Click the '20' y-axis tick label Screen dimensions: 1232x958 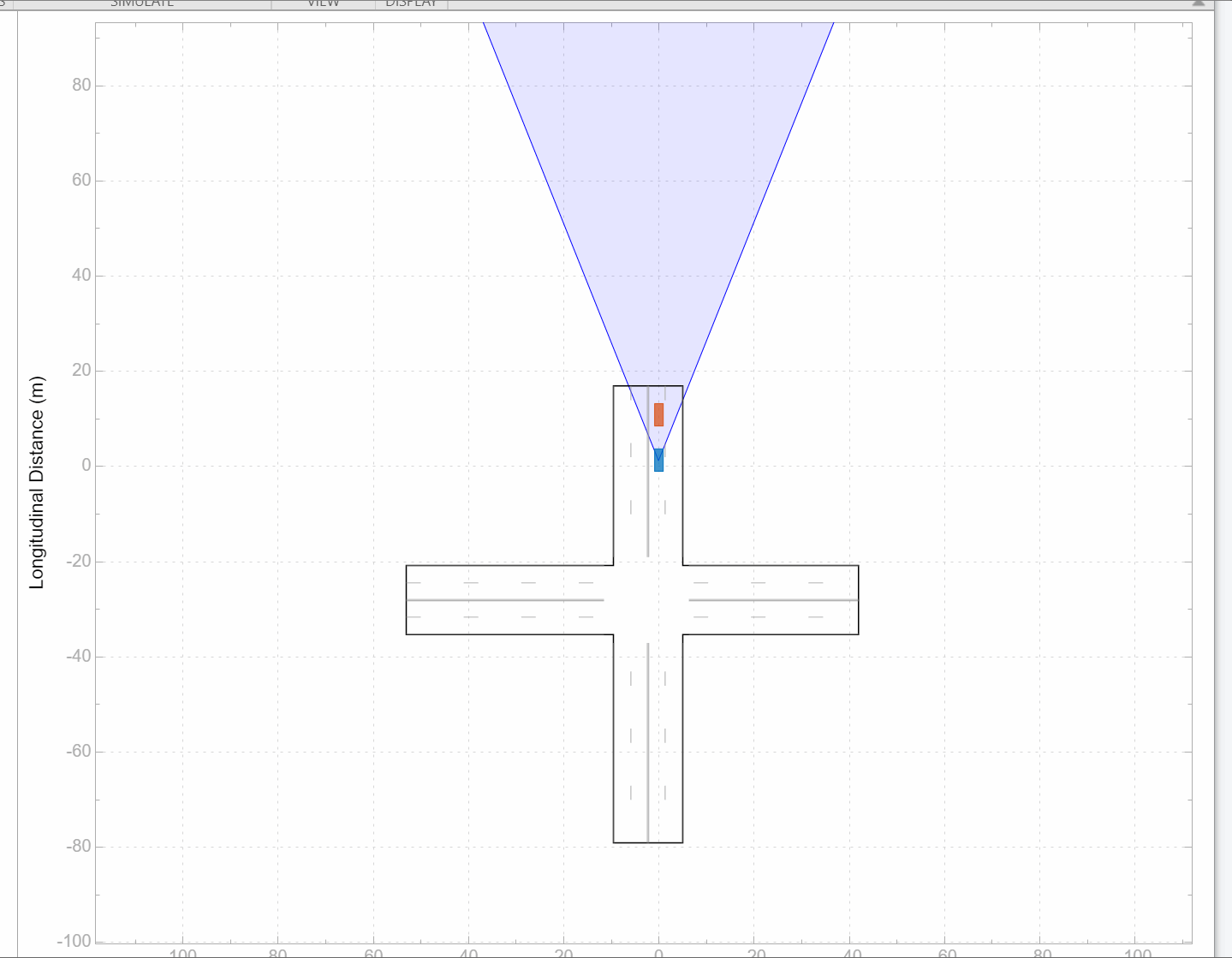pyautogui.click(x=81, y=371)
